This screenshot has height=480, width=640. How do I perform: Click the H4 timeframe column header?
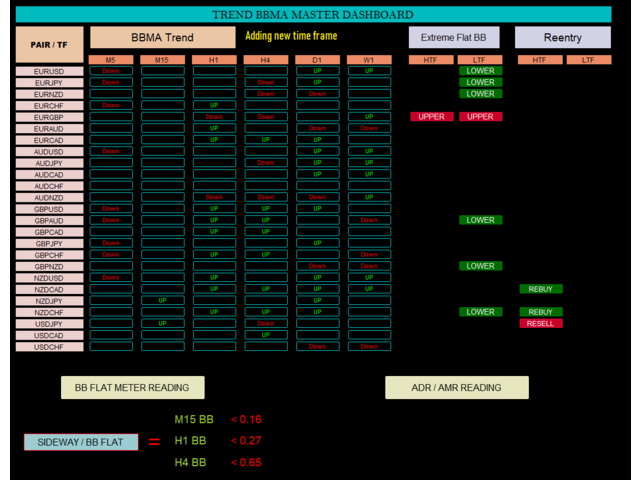coord(266,61)
